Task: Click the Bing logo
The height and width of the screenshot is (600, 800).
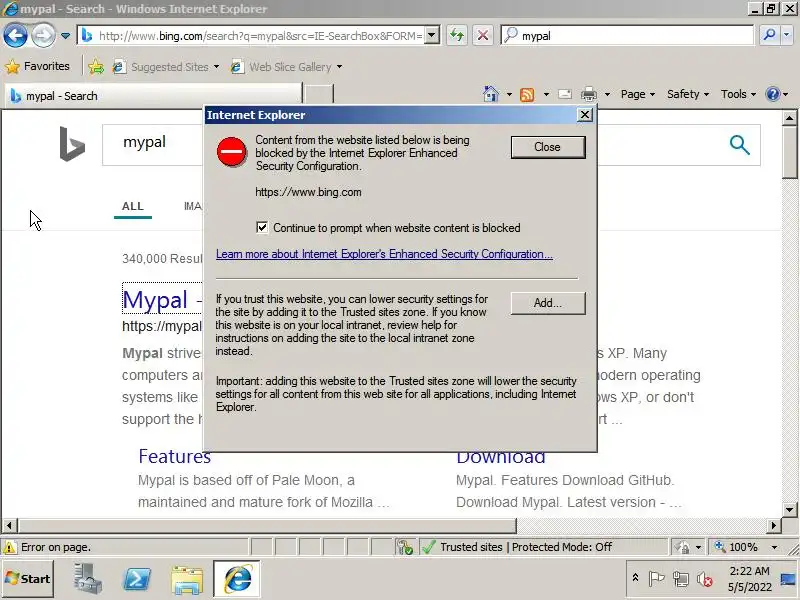Action: click(72, 144)
